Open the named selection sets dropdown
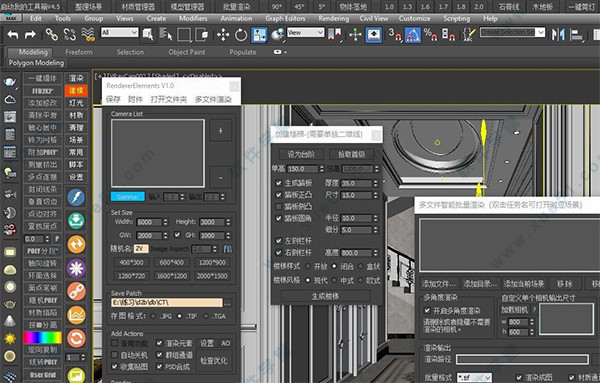600x383 pixels. coord(512,33)
